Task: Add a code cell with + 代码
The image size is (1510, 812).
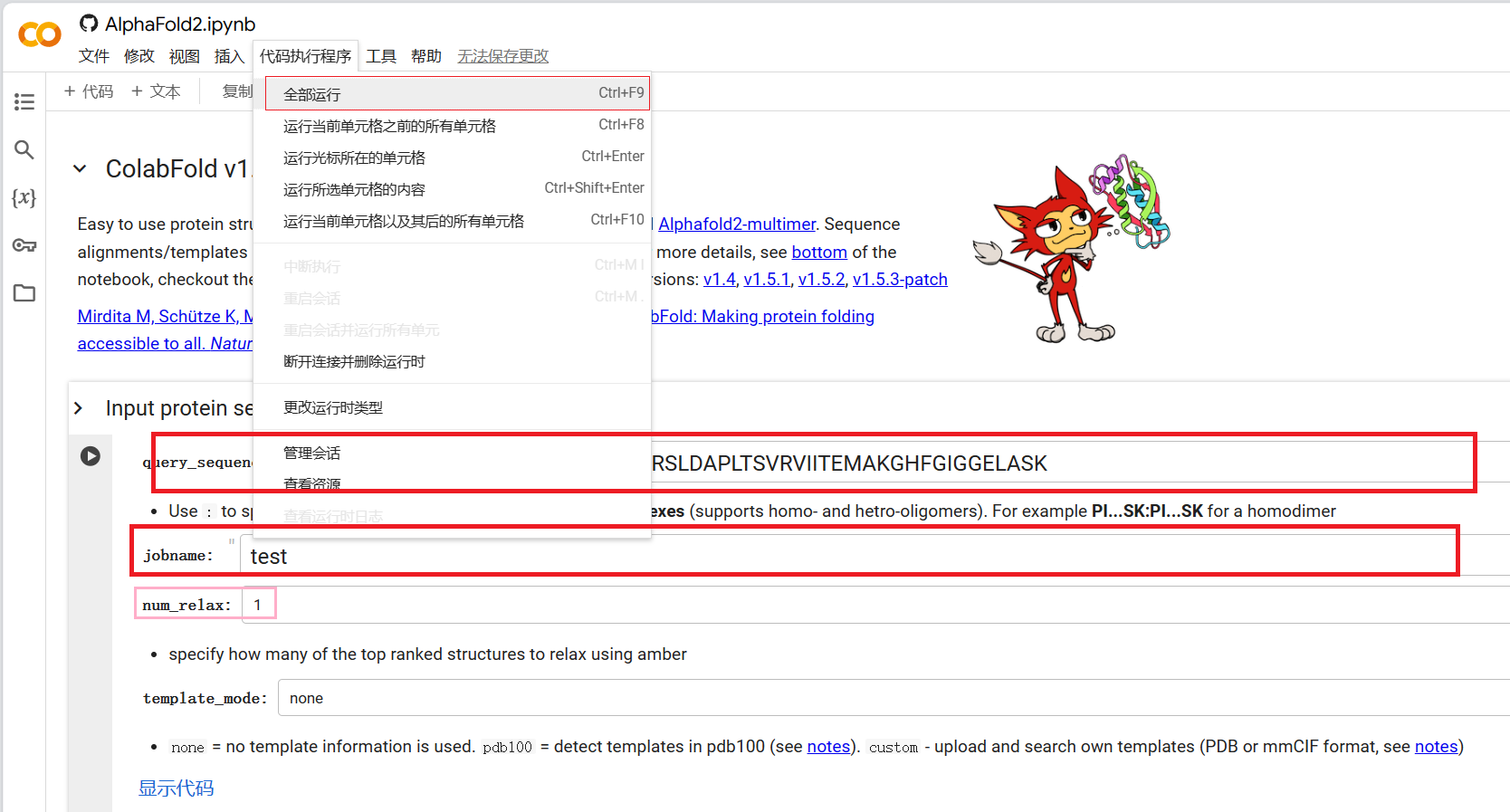Action: coord(89,91)
